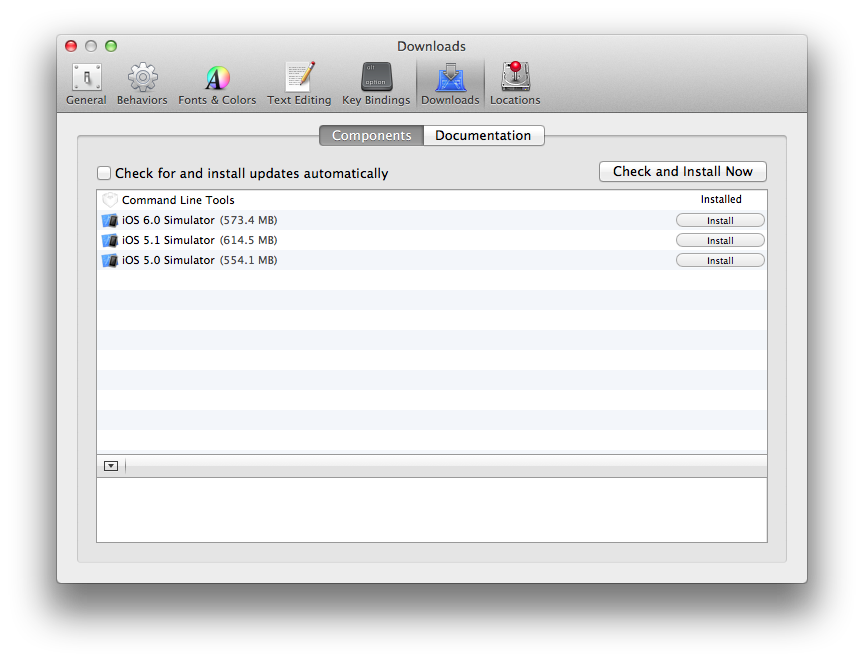Click the Installed status text
The height and width of the screenshot is (662, 864).
point(721,199)
